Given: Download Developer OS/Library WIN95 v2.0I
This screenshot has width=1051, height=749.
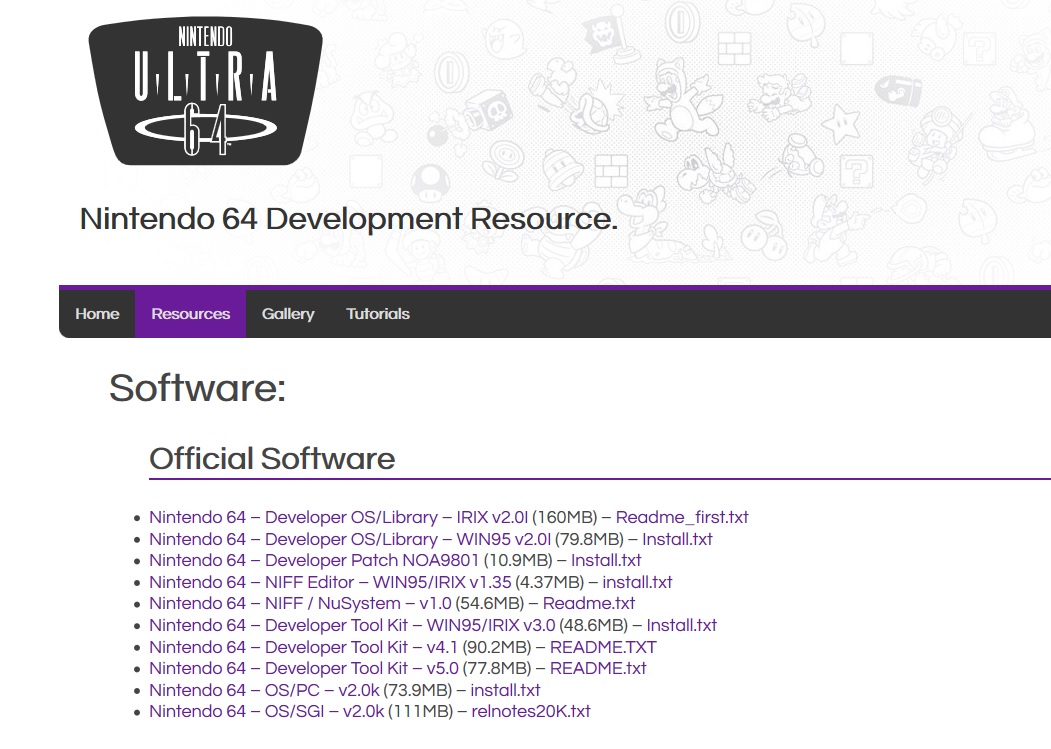Looking at the screenshot, I should [x=350, y=539].
